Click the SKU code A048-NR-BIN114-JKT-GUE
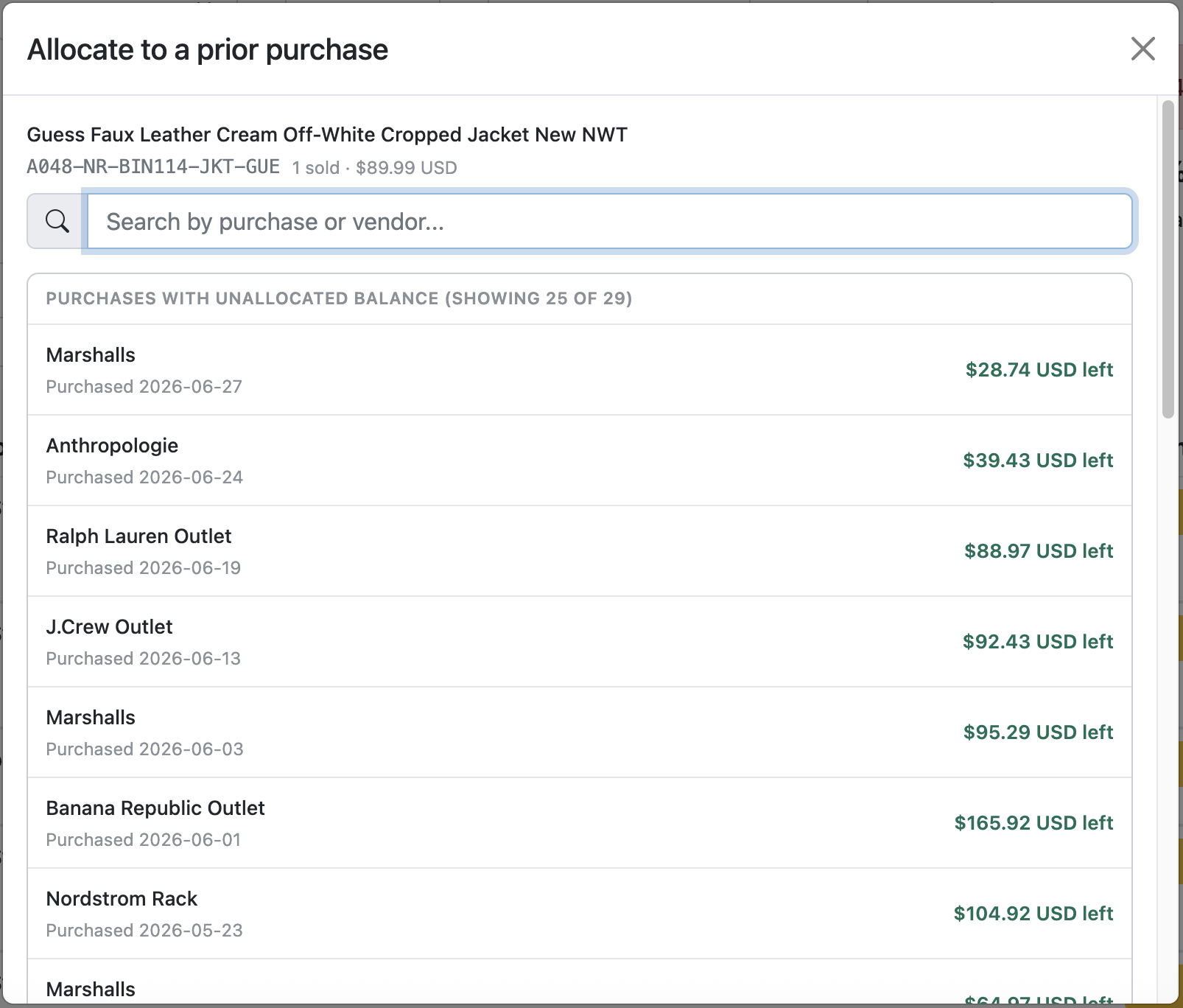 click(x=153, y=167)
